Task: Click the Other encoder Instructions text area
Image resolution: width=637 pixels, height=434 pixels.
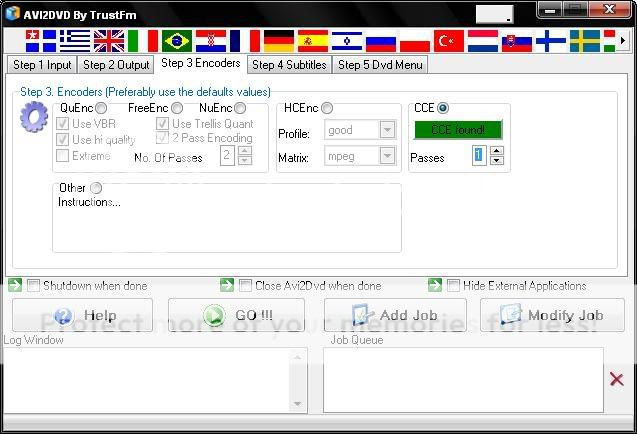Action: pyautogui.click(x=227, y=223)
